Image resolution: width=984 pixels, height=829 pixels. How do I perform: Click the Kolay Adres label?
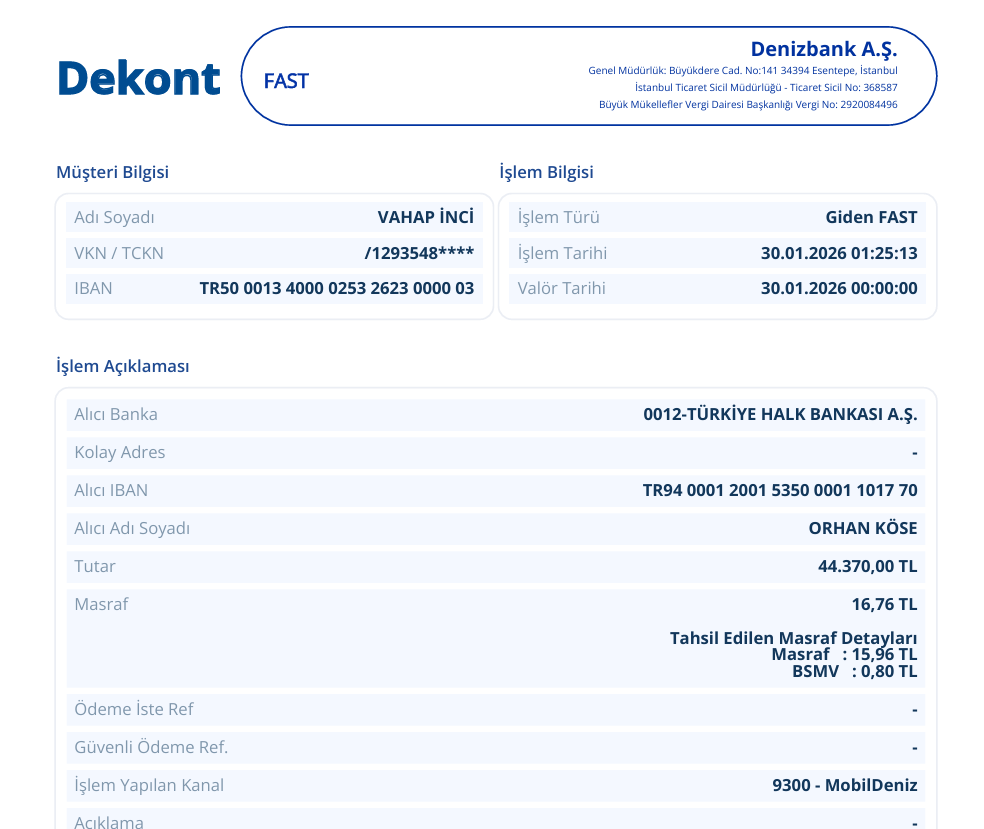(x=119, y=452)
